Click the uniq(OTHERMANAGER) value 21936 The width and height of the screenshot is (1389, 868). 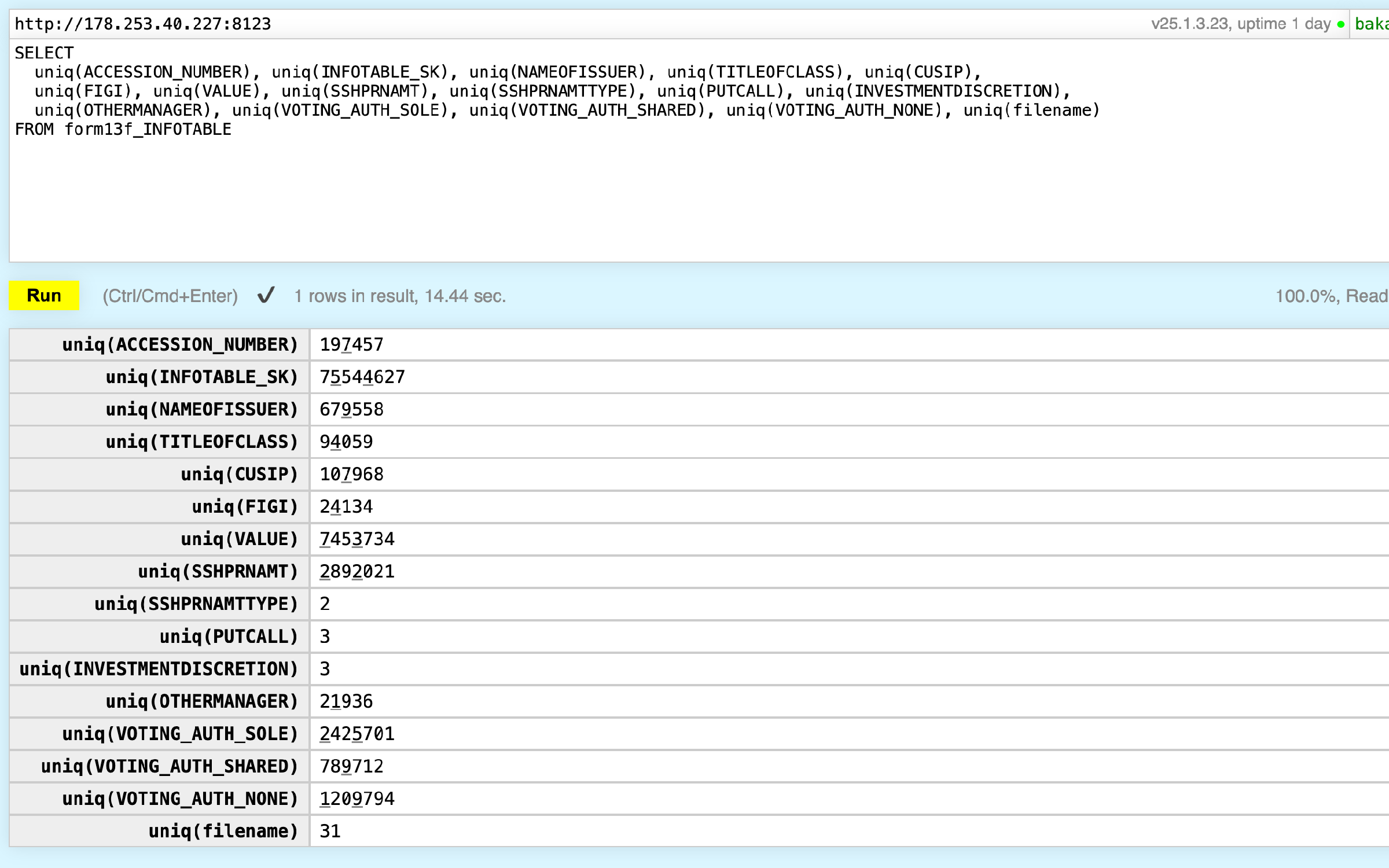[x=346, y=701]
